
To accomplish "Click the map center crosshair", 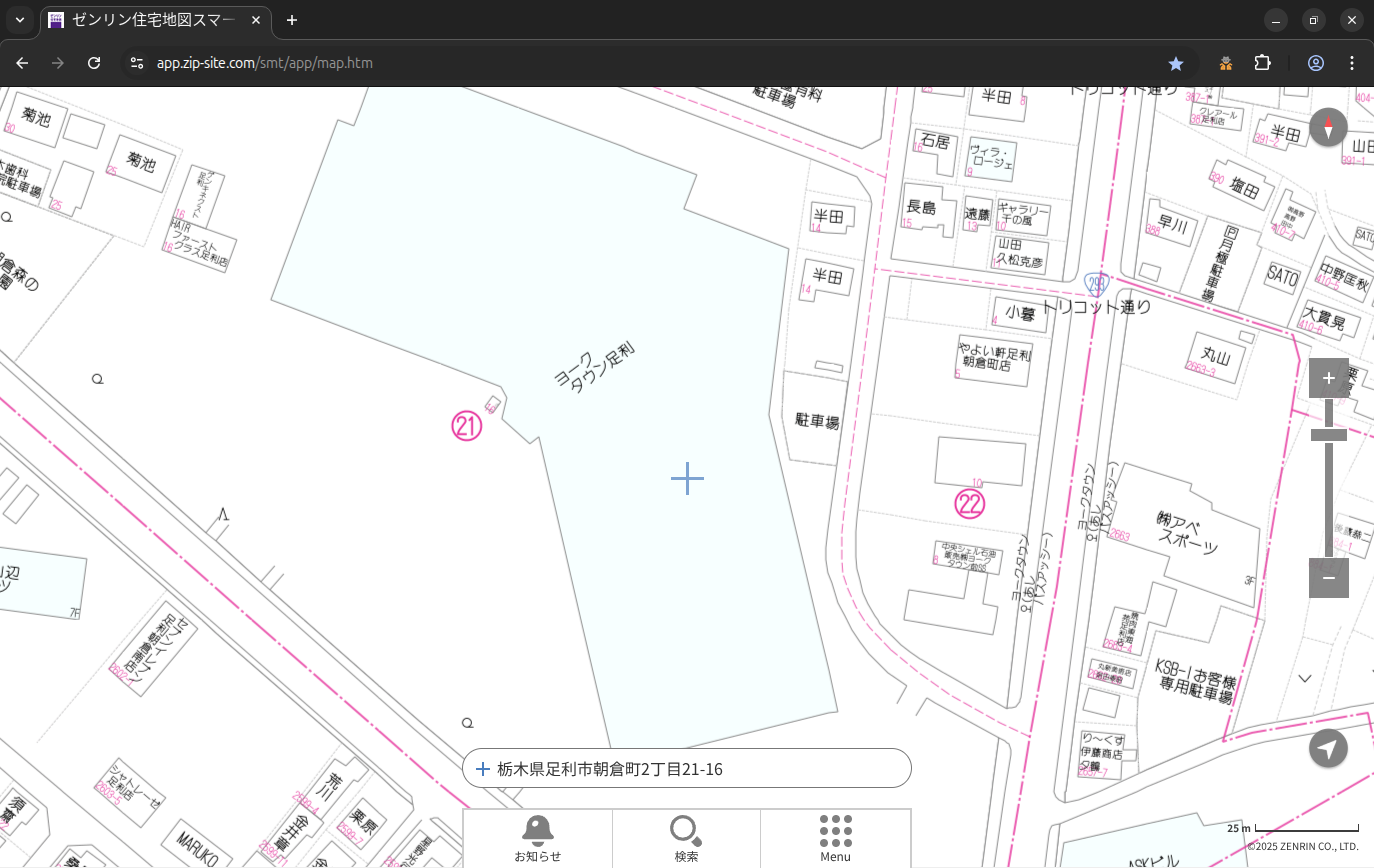I will tap(687, 479).
